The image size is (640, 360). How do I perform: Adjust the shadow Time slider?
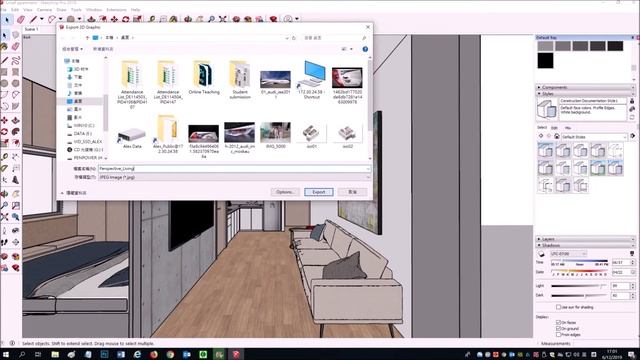coord(579,262)
